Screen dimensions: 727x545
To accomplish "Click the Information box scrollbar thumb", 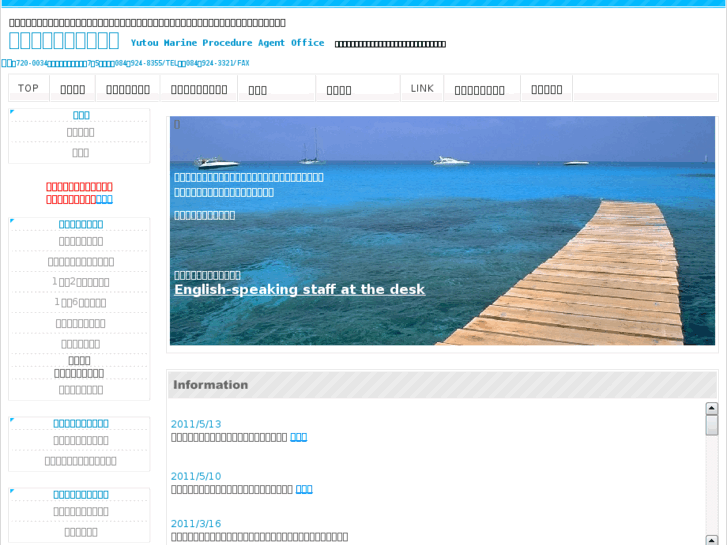I will pos(712,425).
